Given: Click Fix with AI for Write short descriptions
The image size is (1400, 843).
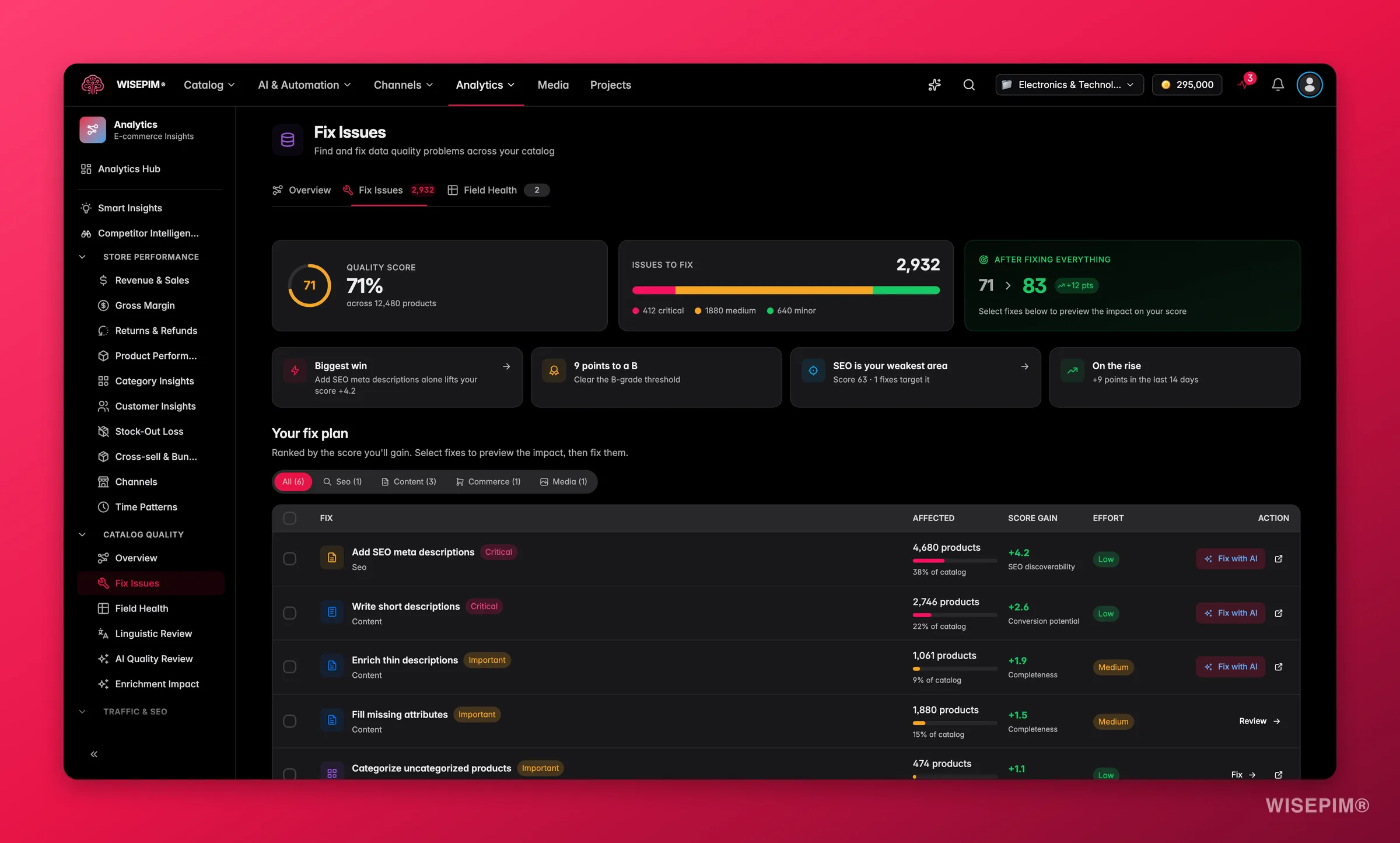Looking at the screenshot, I should point(1230,613).
